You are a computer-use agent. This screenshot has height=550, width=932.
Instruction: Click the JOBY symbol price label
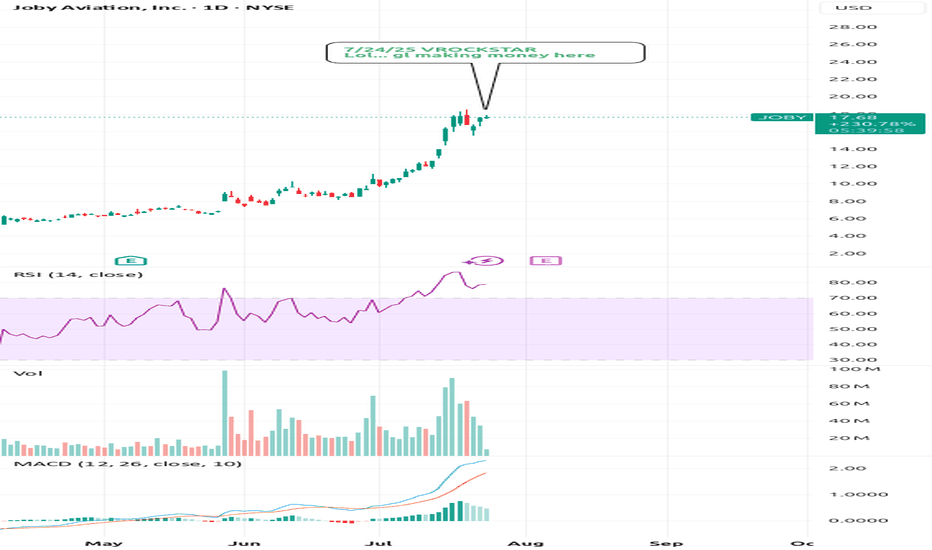pyautogui.click(x=782, y=117)
